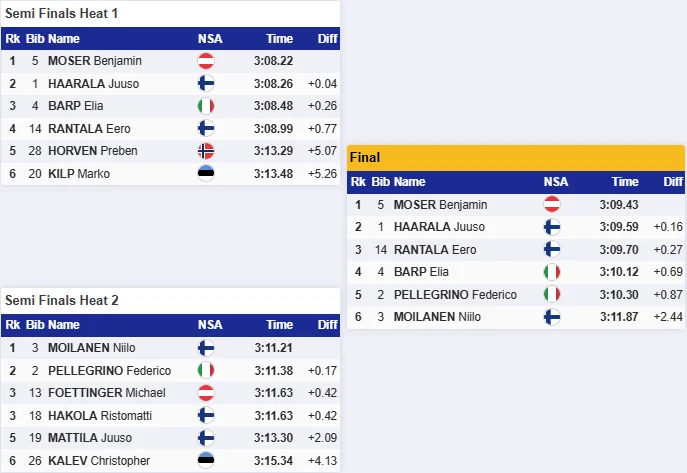Select the Final heading banner
The image size is (687, 473).
tap(516, 158)
